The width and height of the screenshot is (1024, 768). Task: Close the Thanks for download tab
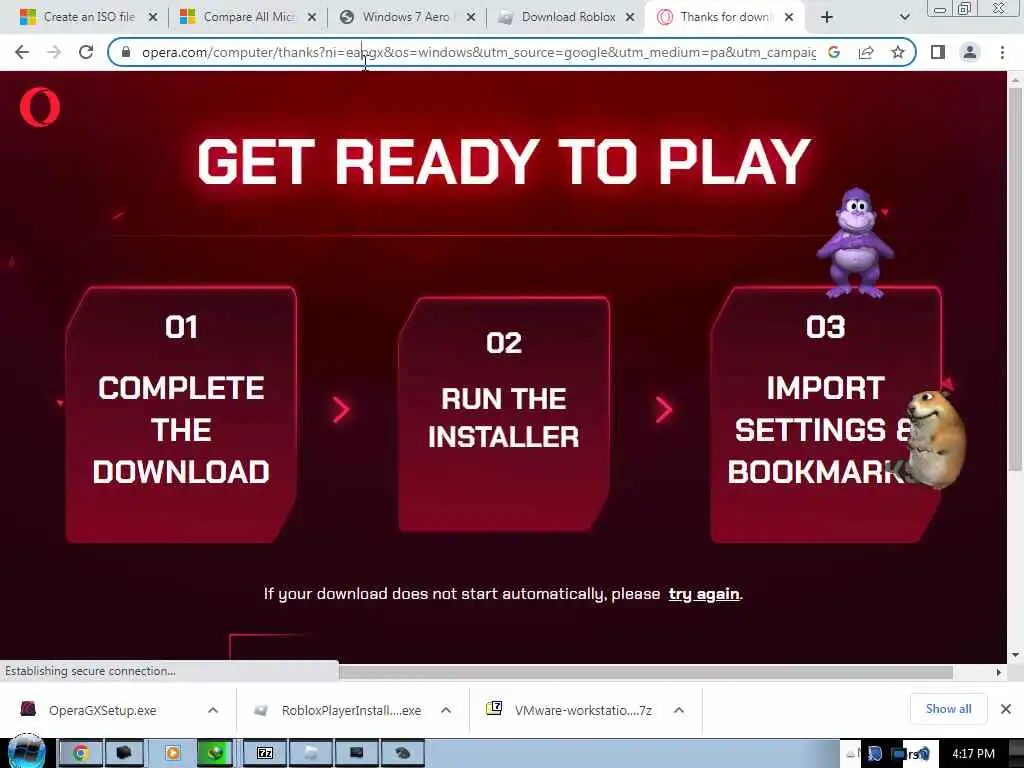(x=789, y=17)
